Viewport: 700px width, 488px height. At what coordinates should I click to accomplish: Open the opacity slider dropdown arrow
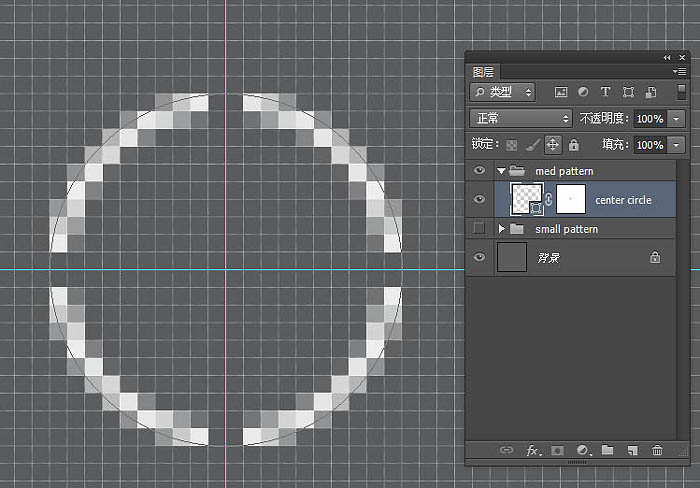677,118
